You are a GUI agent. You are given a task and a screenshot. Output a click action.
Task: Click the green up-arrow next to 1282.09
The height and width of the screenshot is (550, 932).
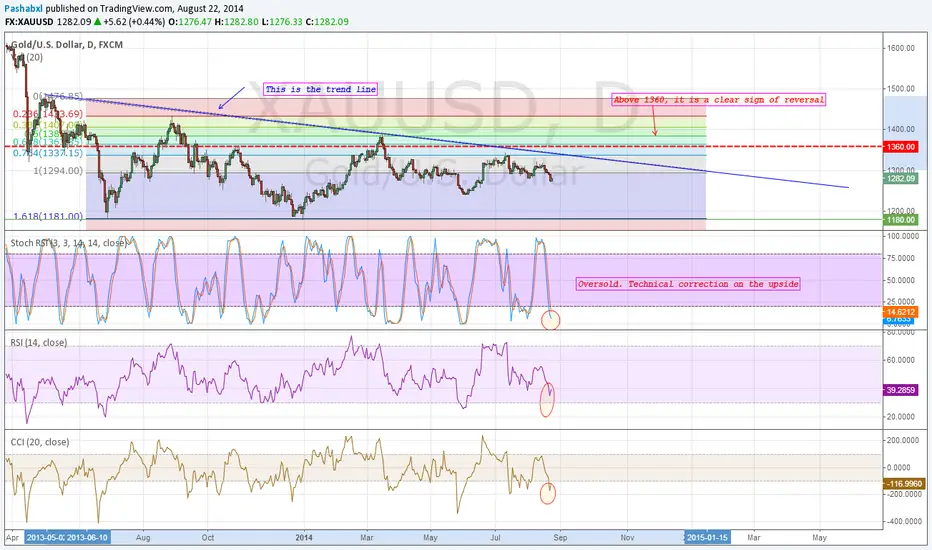point(97,21)
